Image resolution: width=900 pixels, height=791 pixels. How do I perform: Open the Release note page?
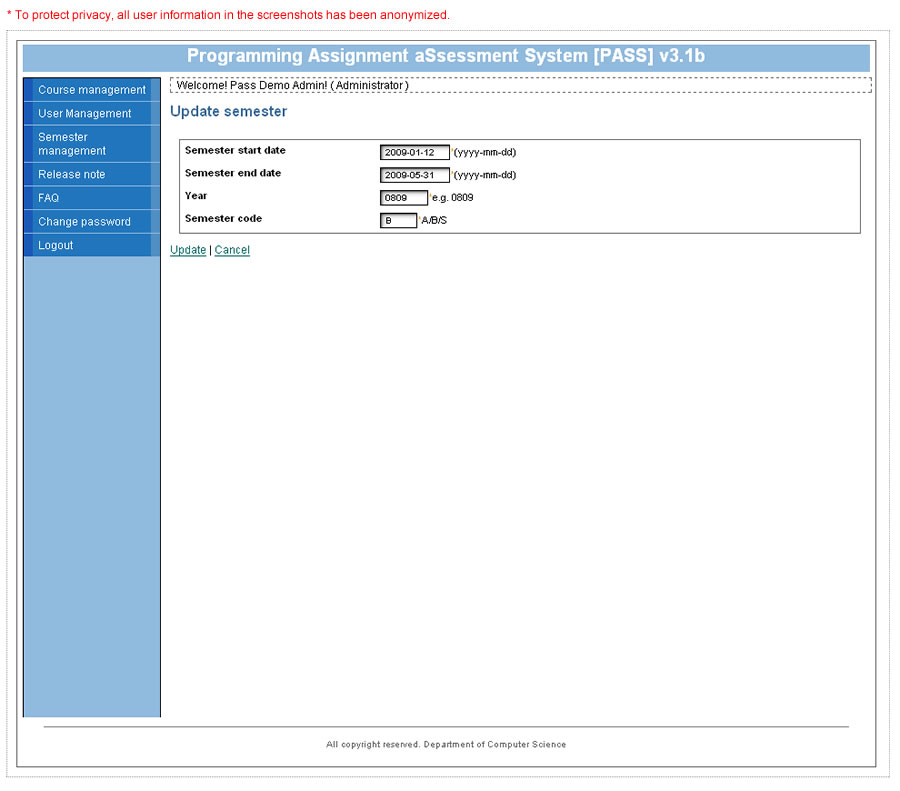[71, 175]
